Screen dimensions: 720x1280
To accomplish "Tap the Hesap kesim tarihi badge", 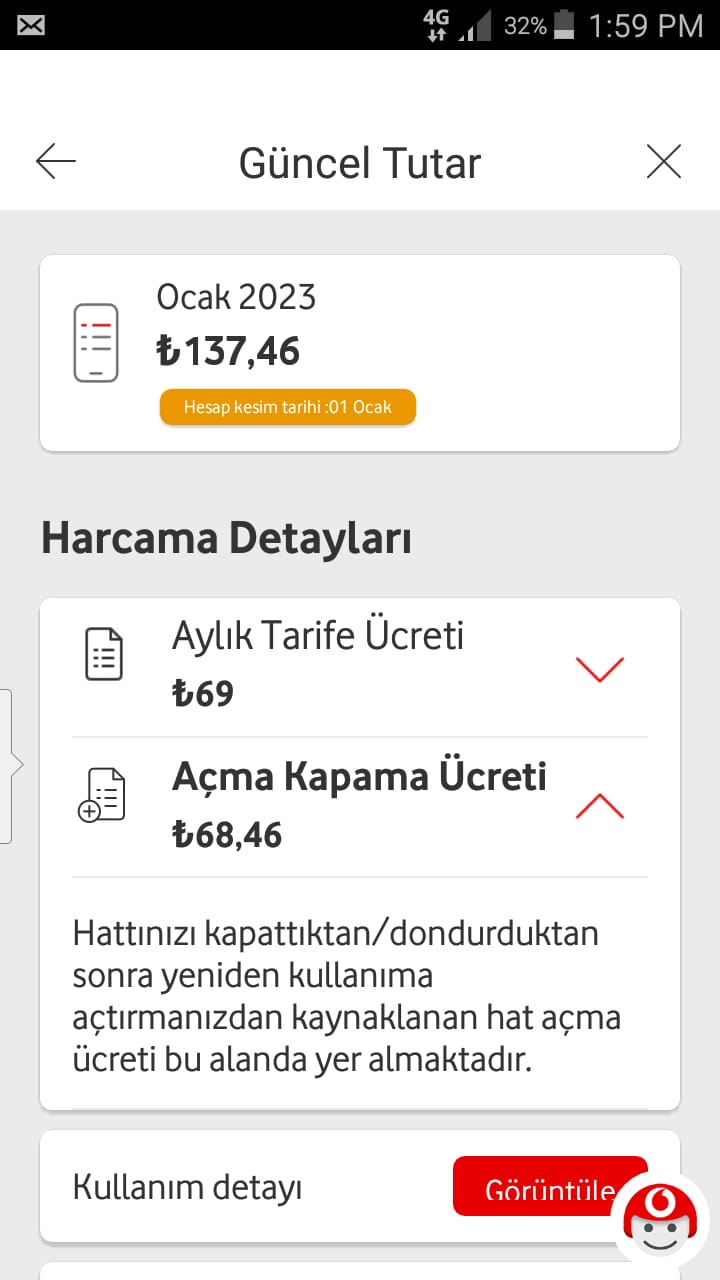I will (288, 407).
